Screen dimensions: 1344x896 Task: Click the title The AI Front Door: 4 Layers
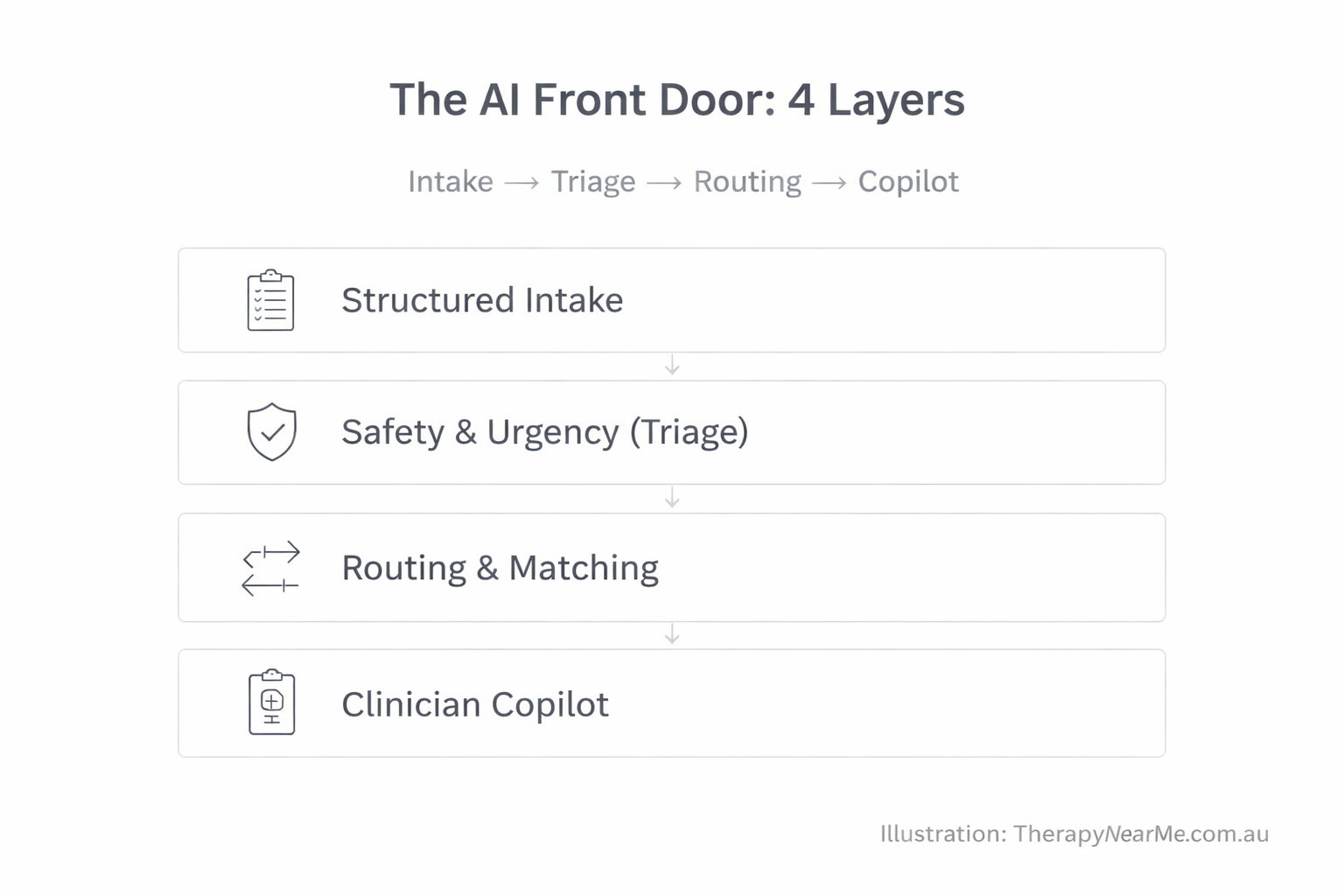click(677, 100)
